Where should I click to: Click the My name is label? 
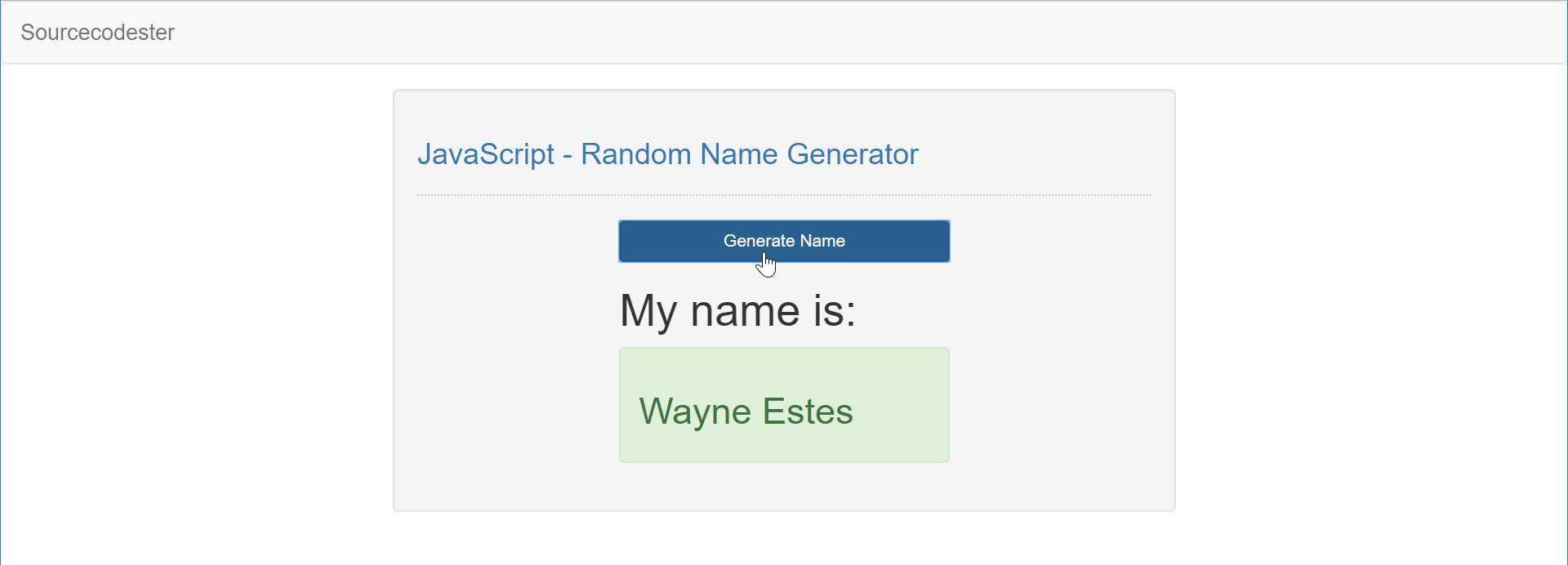(737, 310)
